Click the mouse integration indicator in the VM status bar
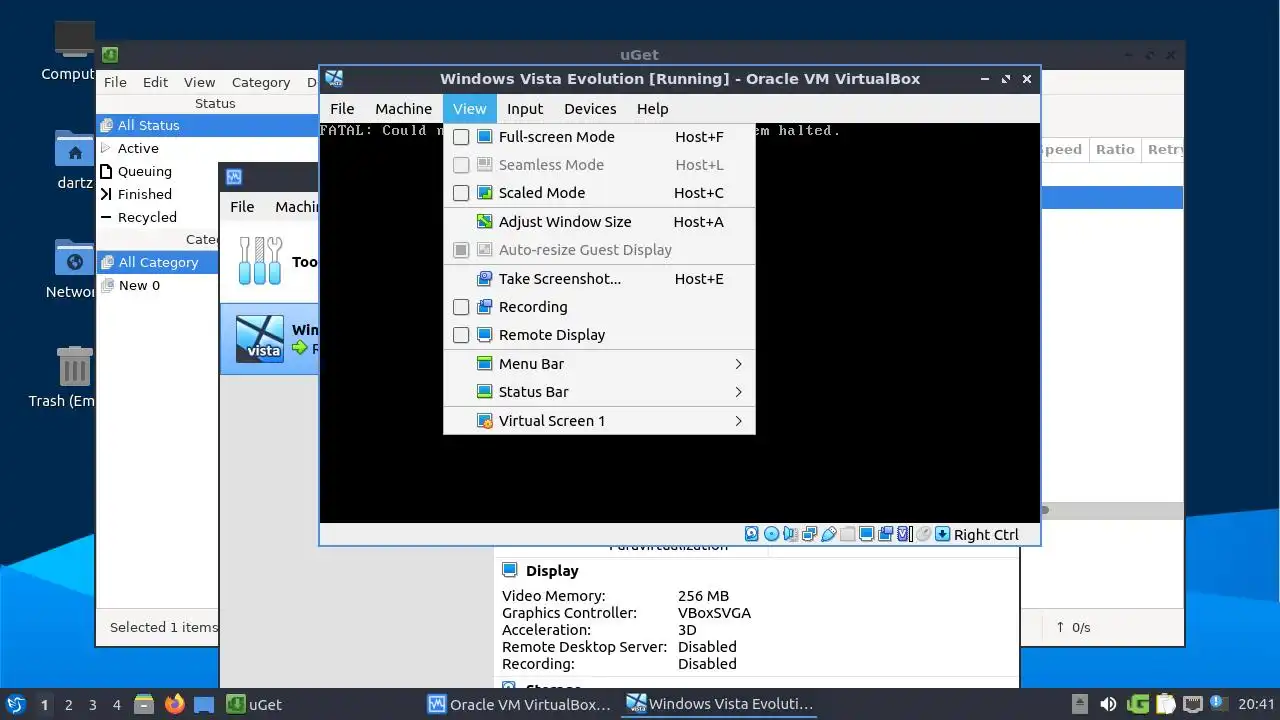Image resolution: width=1280 pixels, height=720 pixels. point(923,534)
